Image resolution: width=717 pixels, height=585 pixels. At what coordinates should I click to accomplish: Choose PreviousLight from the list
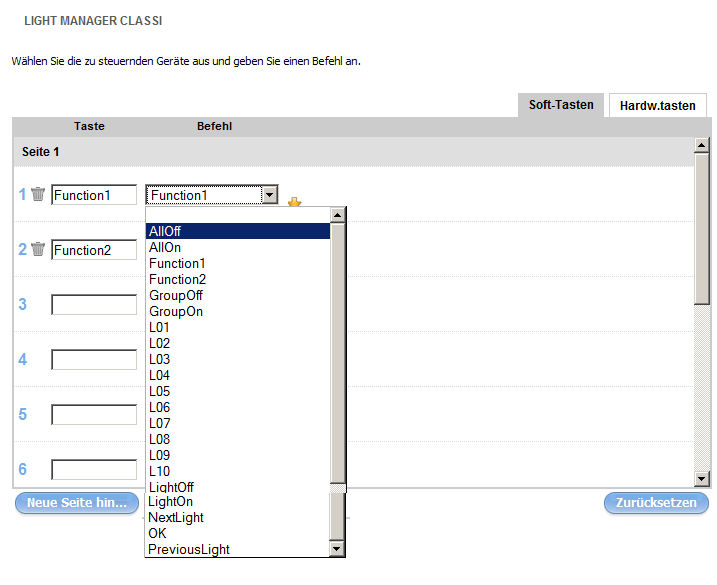tap(237, 549)
